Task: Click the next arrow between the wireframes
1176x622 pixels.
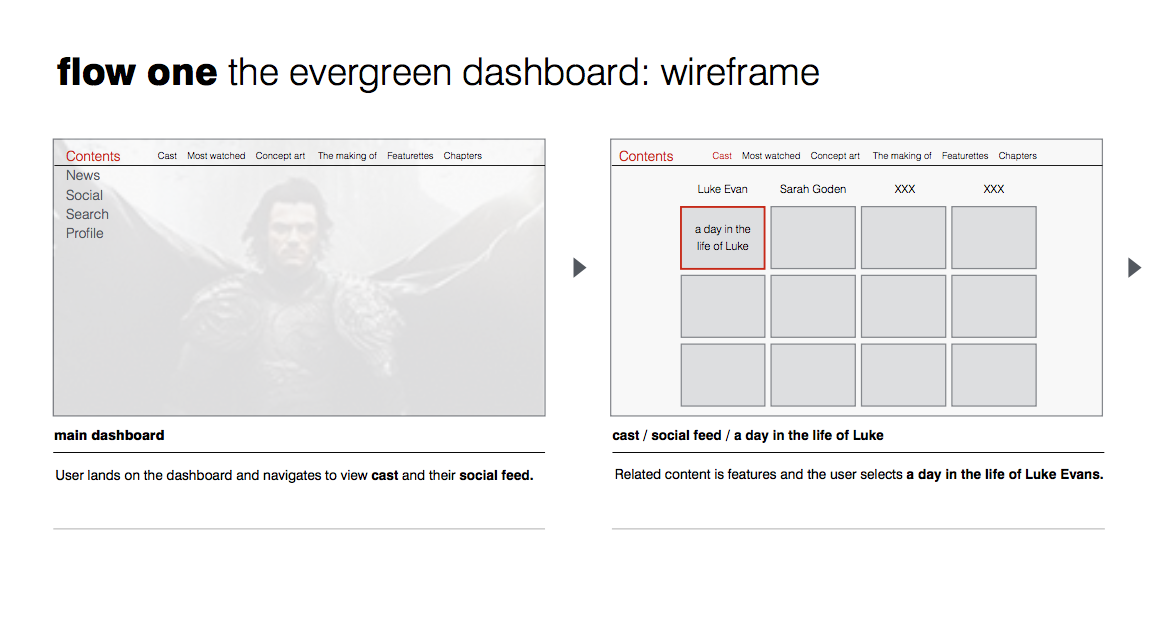Action: pyautogui.click(x=580, y=268)
